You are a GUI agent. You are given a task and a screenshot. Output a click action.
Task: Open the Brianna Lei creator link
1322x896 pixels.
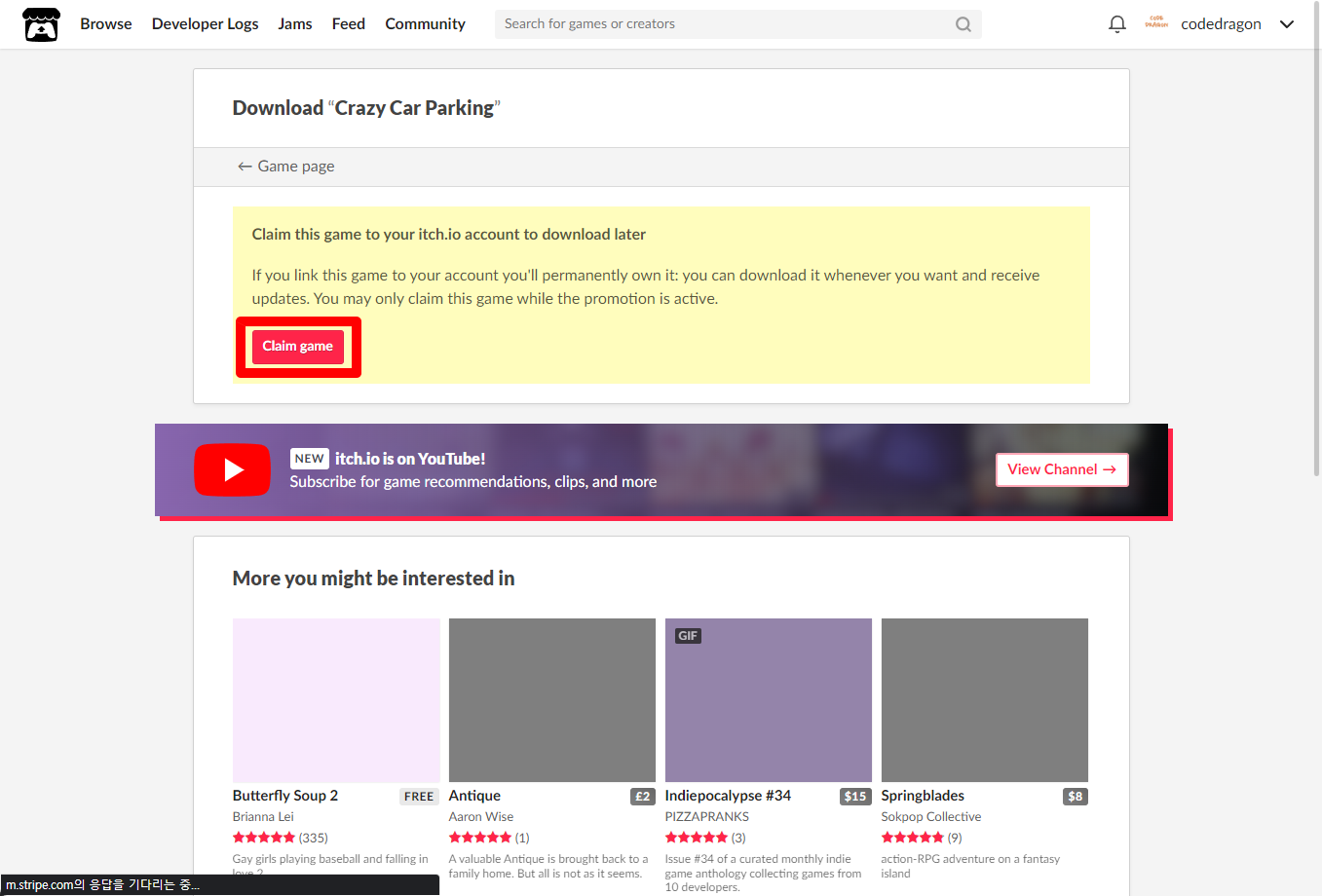(x=263, y=817)
